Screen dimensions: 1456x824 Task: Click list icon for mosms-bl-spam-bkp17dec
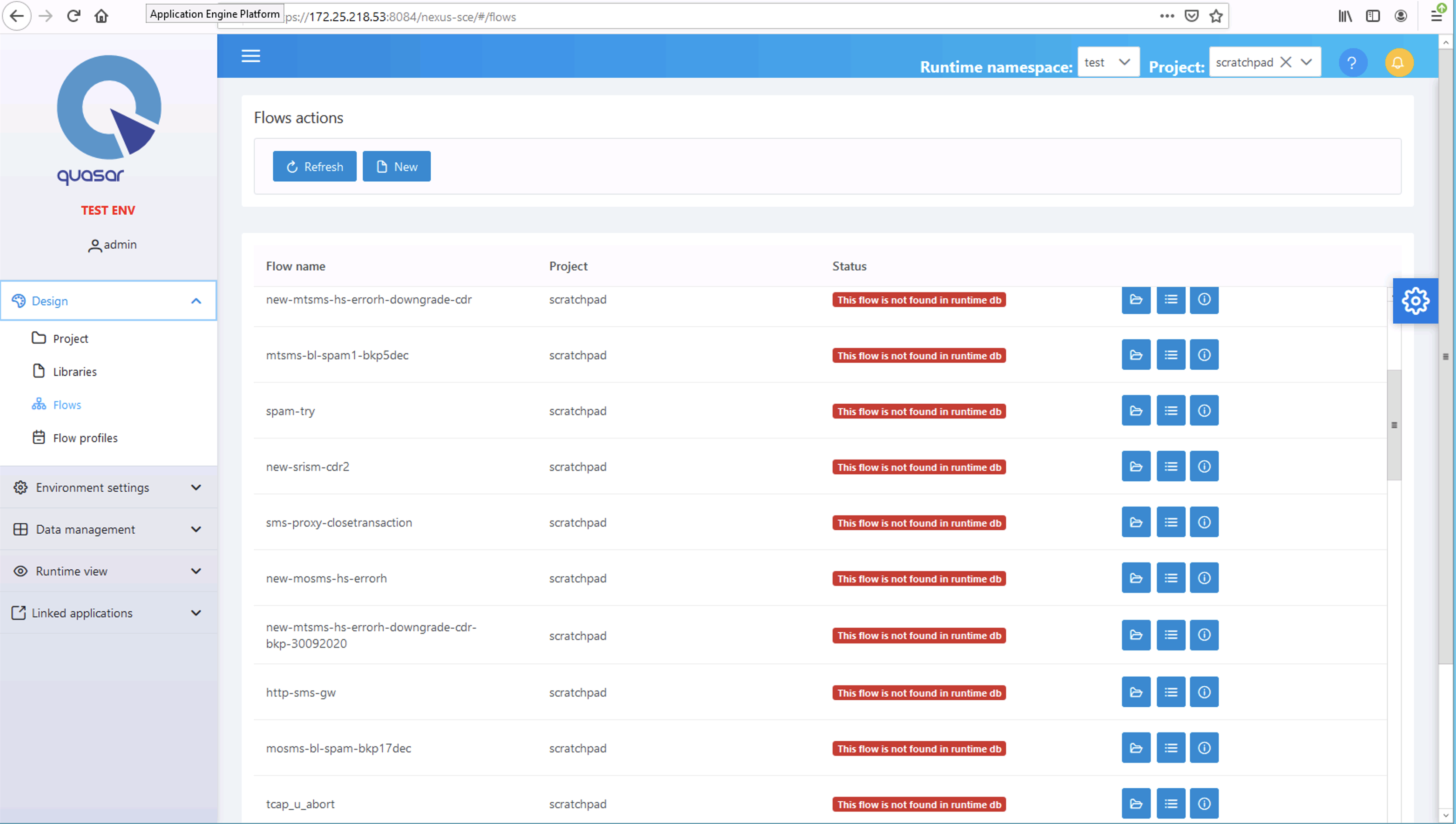click(1170, 748)
